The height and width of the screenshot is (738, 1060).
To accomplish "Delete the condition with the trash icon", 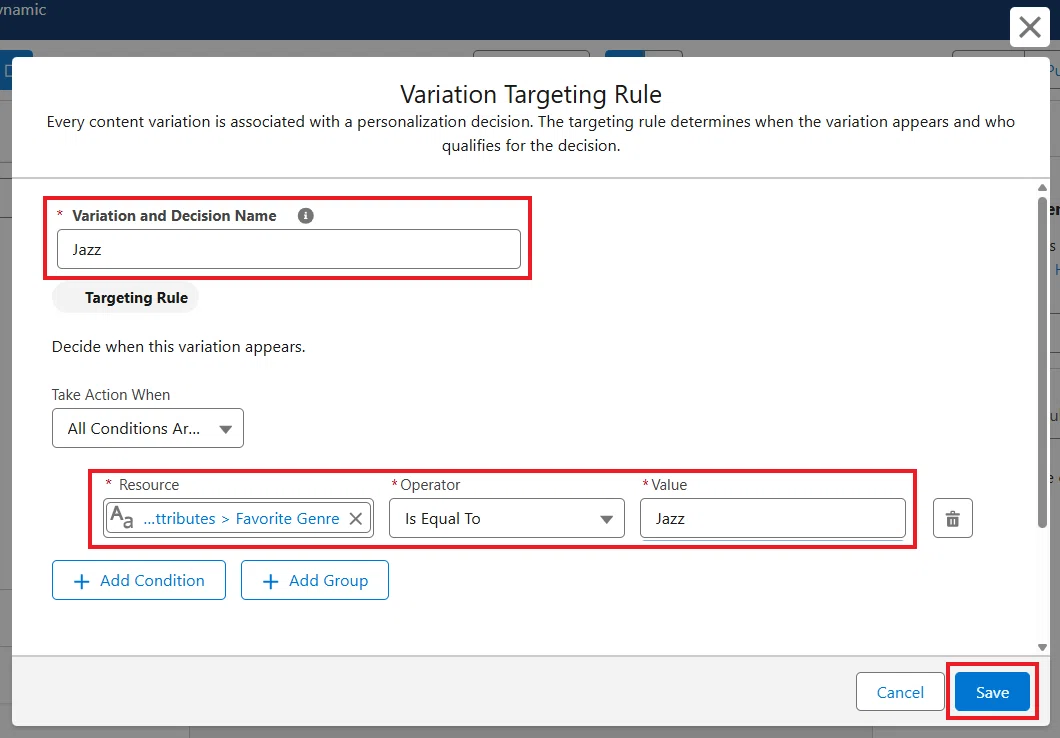I will 953,518.
